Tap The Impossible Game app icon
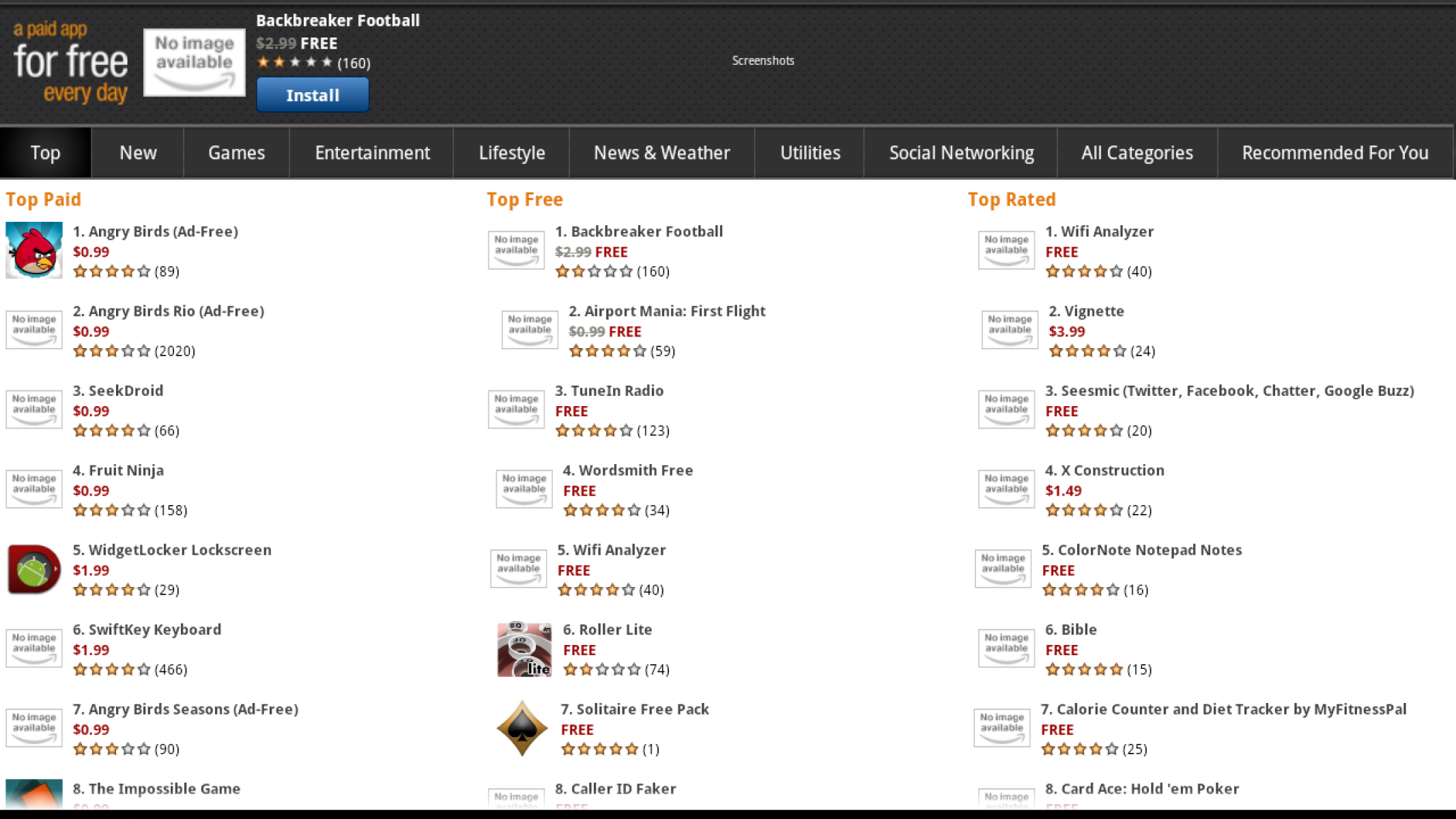This screenshot has height=819, width=1456. (34, 794)
